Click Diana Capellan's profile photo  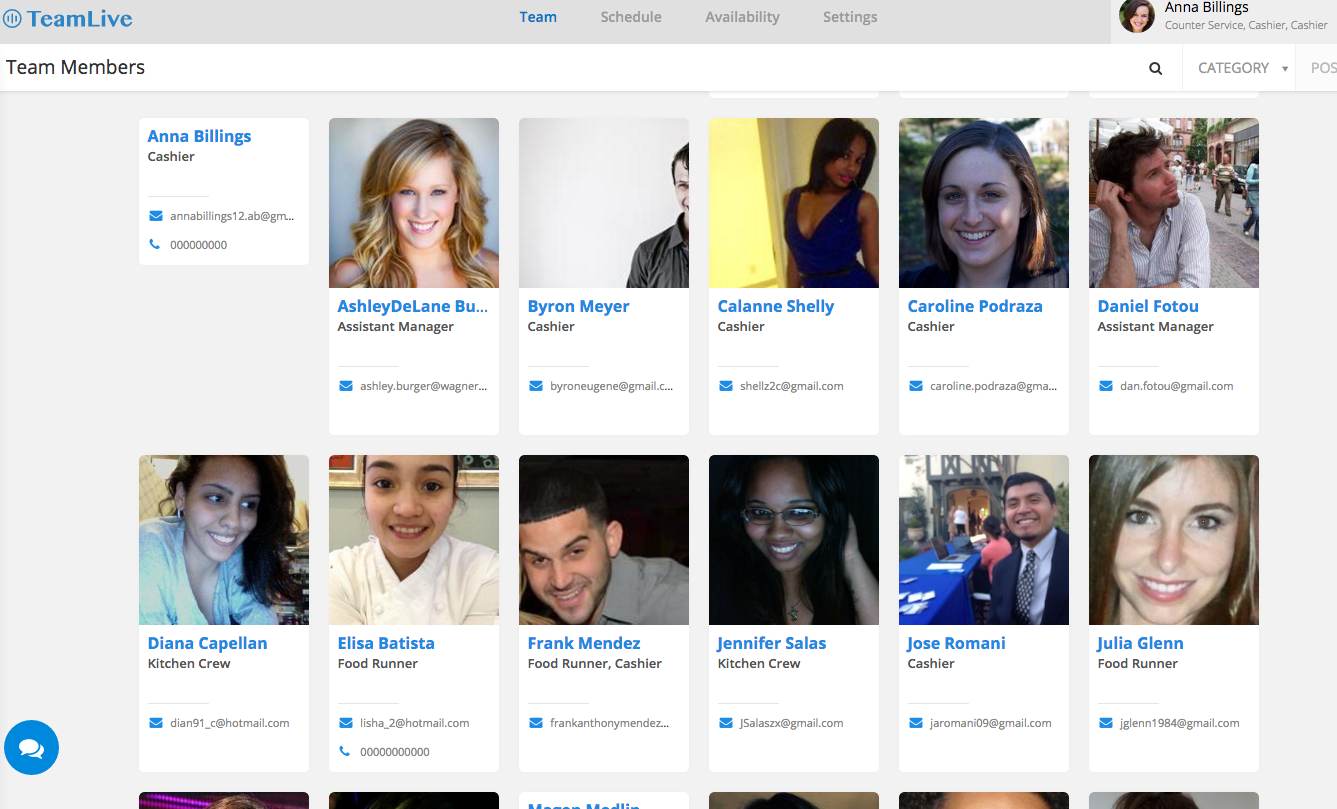coord(224,540)
